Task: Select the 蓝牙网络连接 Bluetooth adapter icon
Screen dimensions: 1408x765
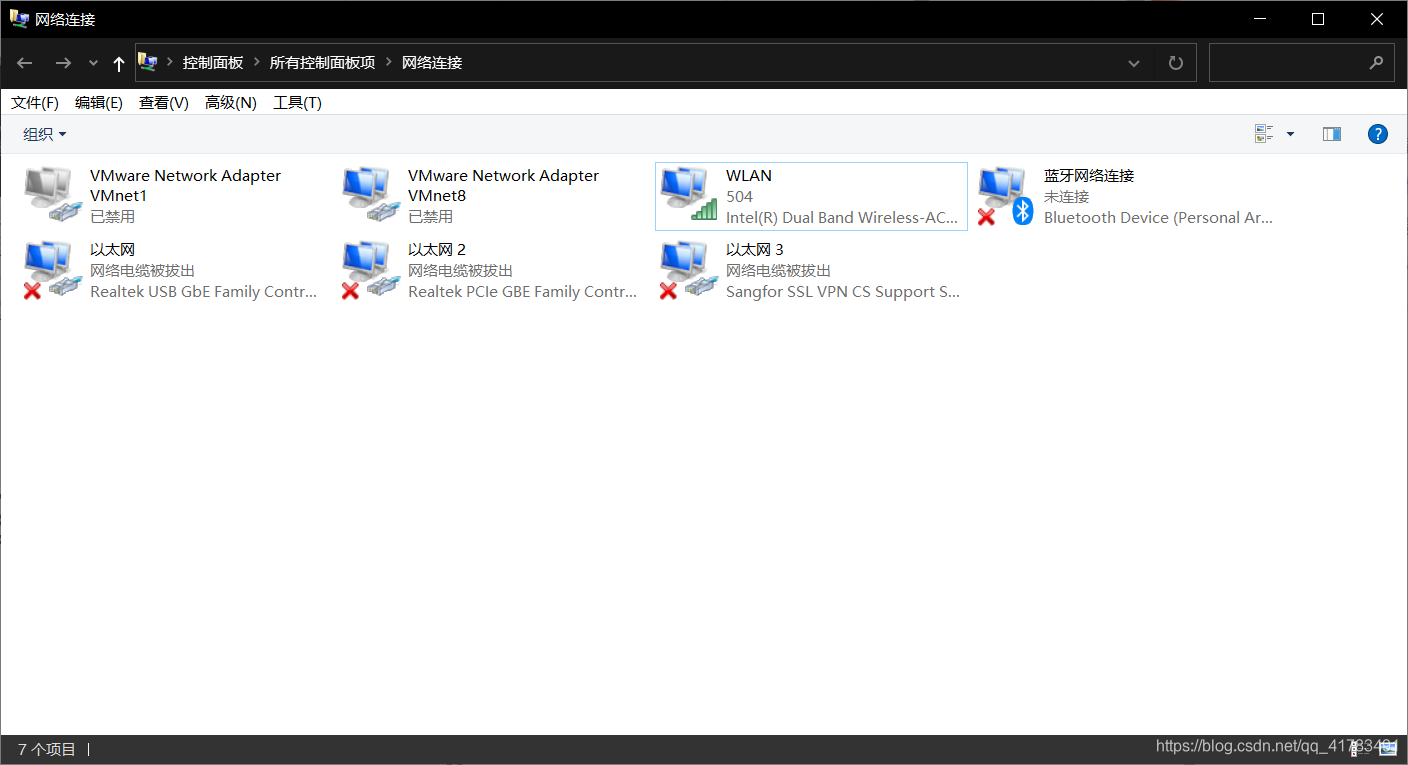Action: tap(1006, 195)
